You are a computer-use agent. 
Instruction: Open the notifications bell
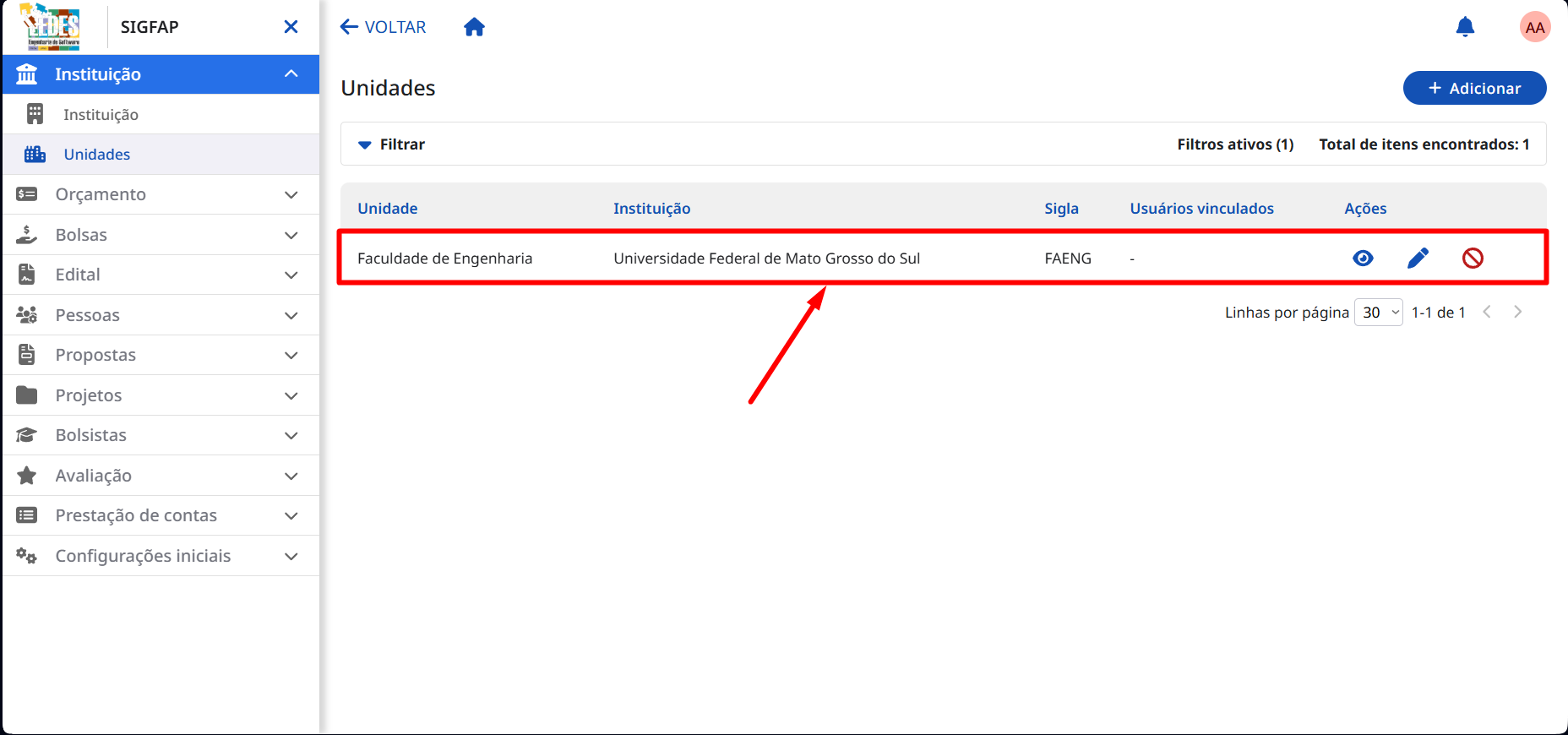[x=1465, y=27]
